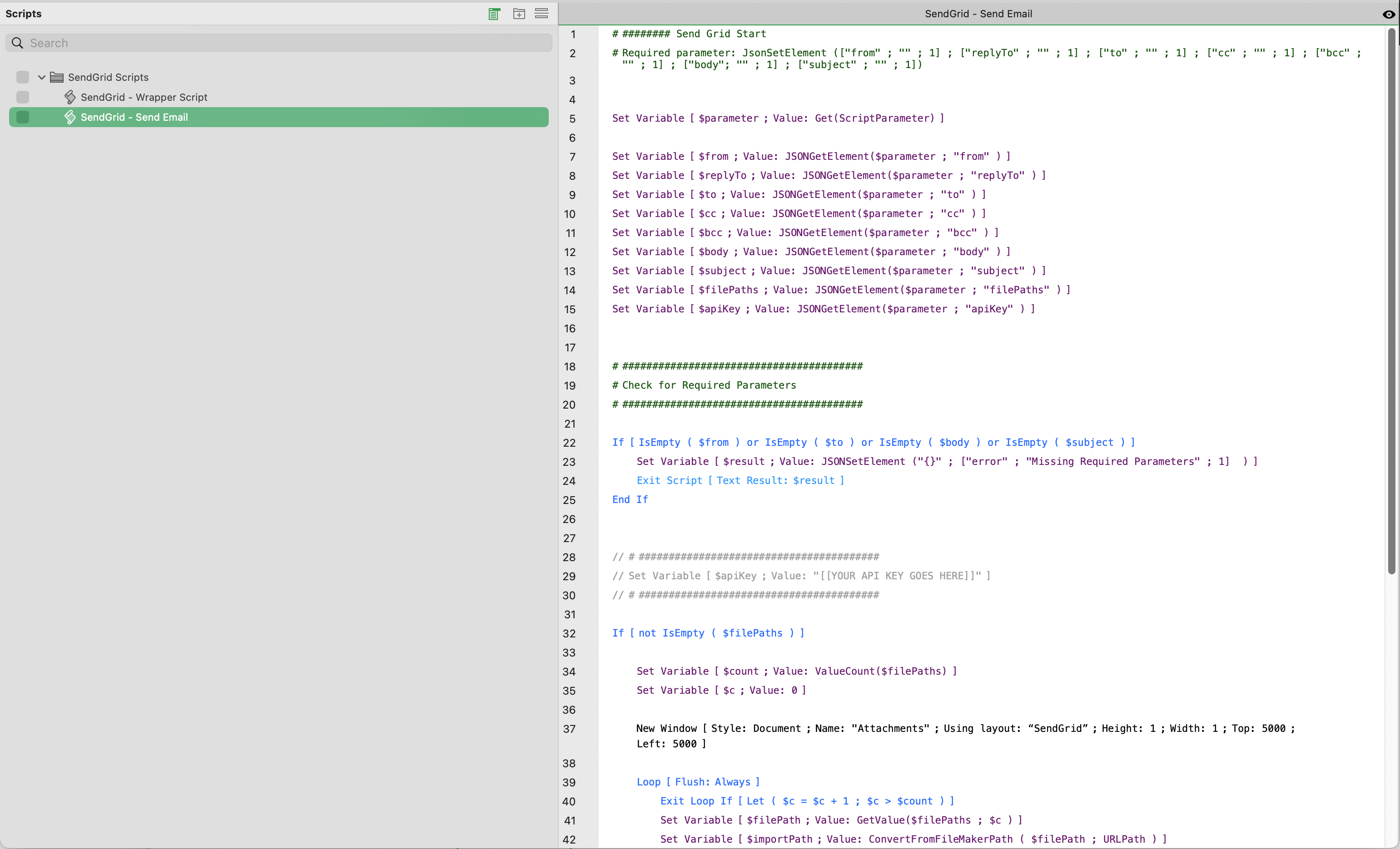This screenshot has height=849, width=1400.
Task: Click line number 22 in the gutter
Action: (x=569, y=443)
